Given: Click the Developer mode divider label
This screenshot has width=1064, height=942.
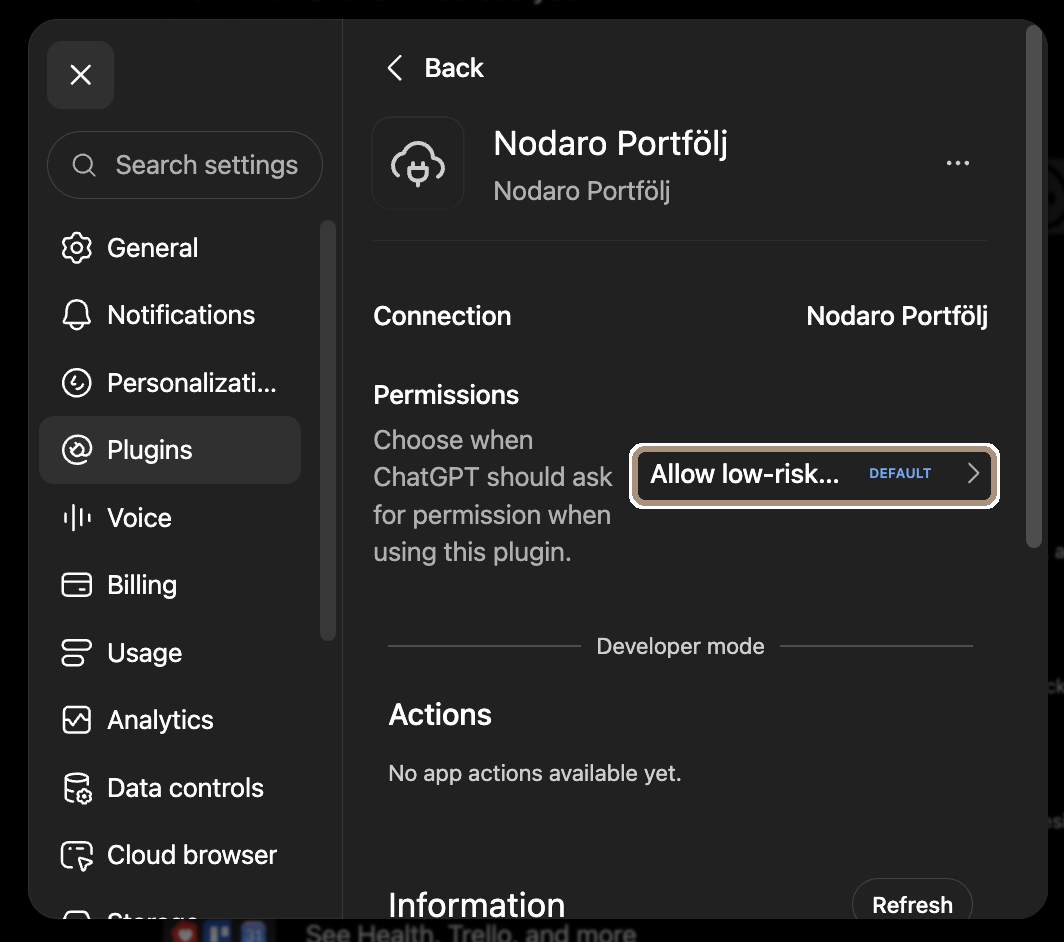Looking at the screenshot, I should pyautogui.click(x=681, y=646).
